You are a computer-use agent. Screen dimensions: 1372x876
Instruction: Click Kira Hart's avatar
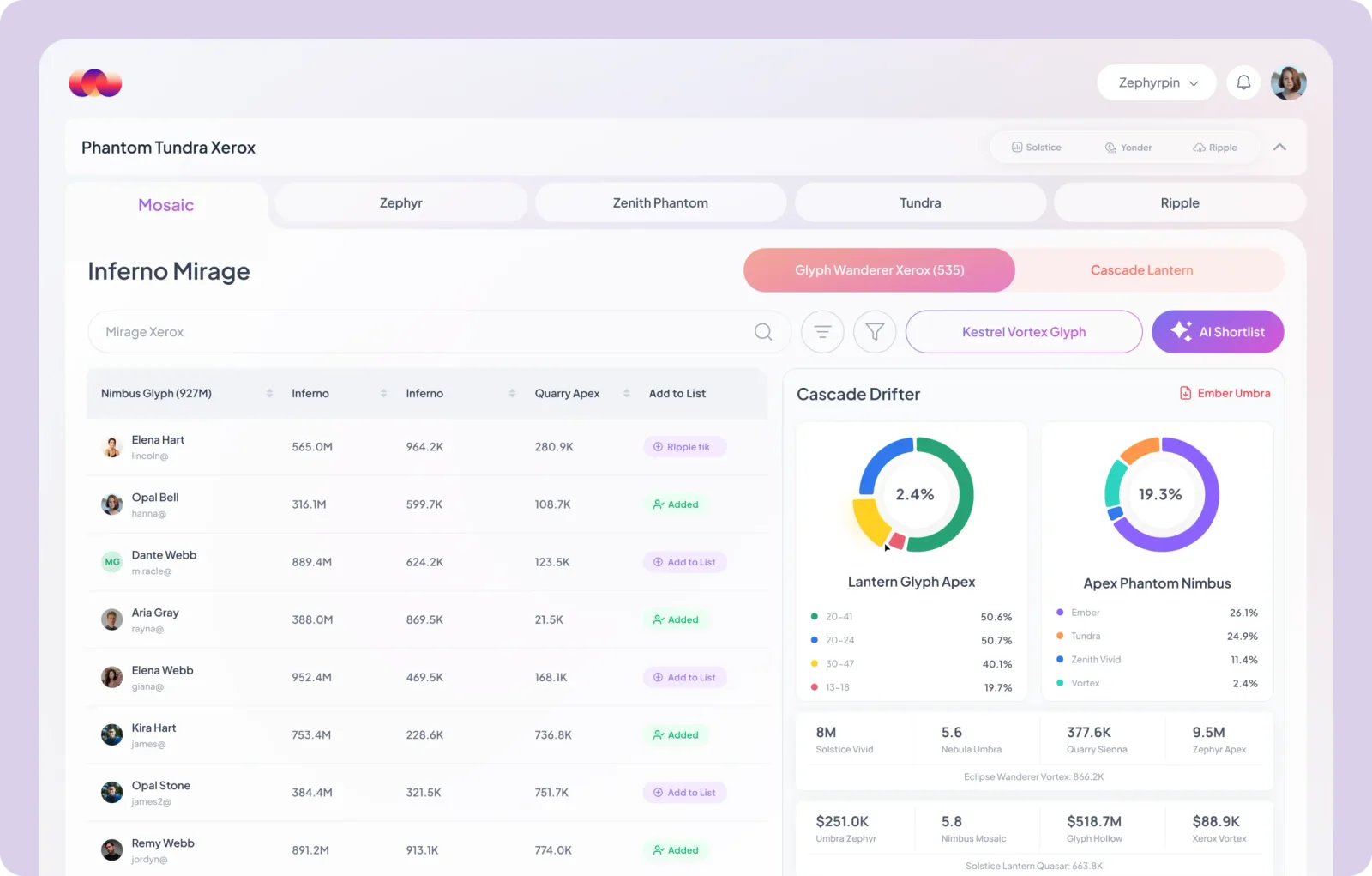click(112, 734)
